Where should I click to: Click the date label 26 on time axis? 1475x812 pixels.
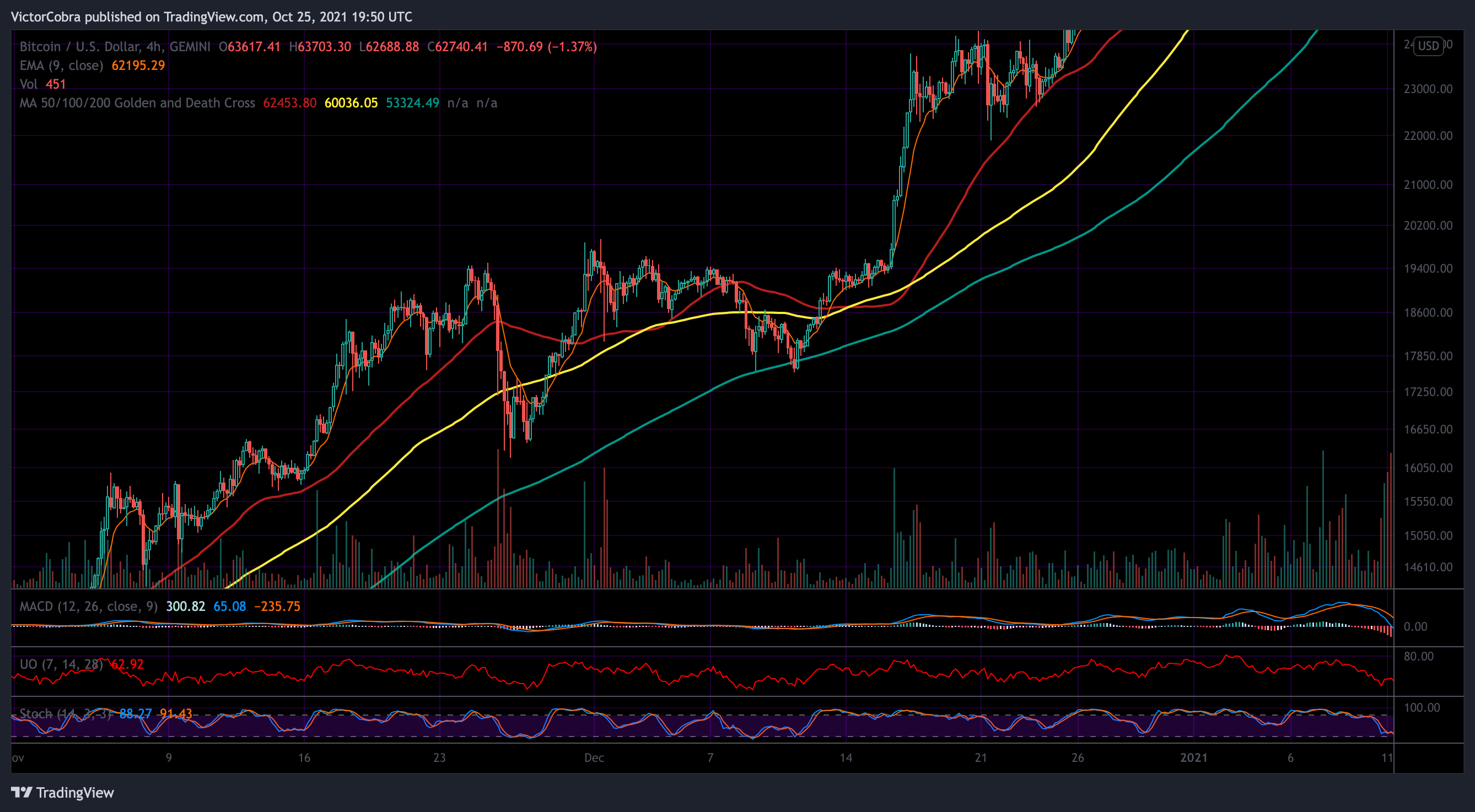[x=1078, y=757]
